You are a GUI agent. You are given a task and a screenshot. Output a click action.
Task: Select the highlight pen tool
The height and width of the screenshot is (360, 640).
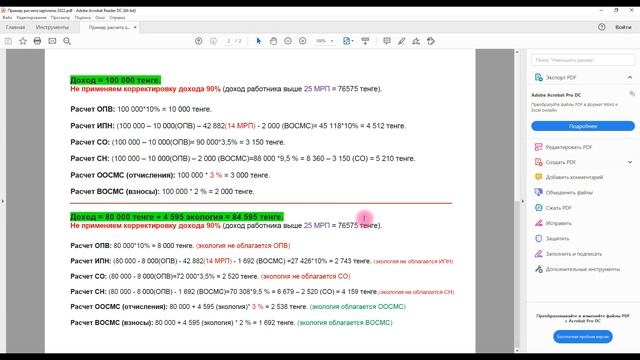(402, 41)
